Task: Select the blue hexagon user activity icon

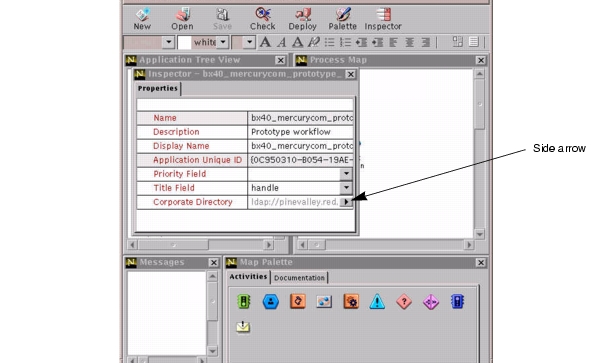Action: pos(271,301)
